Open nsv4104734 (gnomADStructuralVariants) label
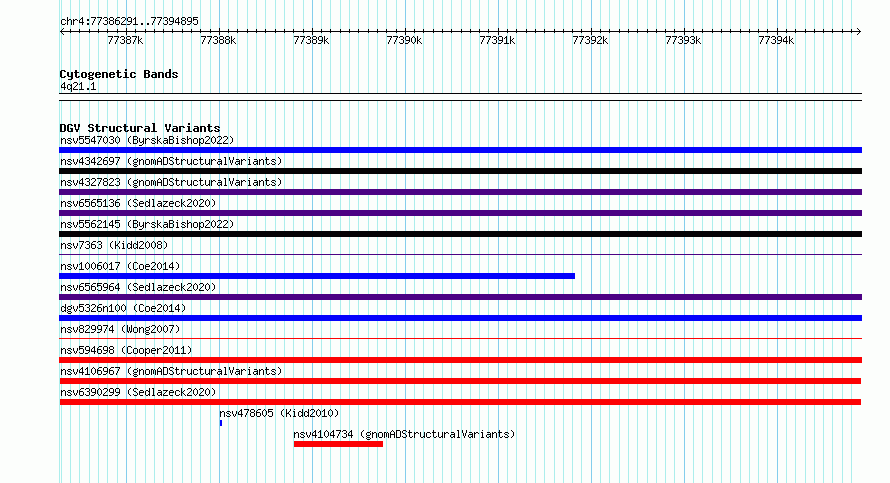The image size is (890, 483). pos(404,434)
